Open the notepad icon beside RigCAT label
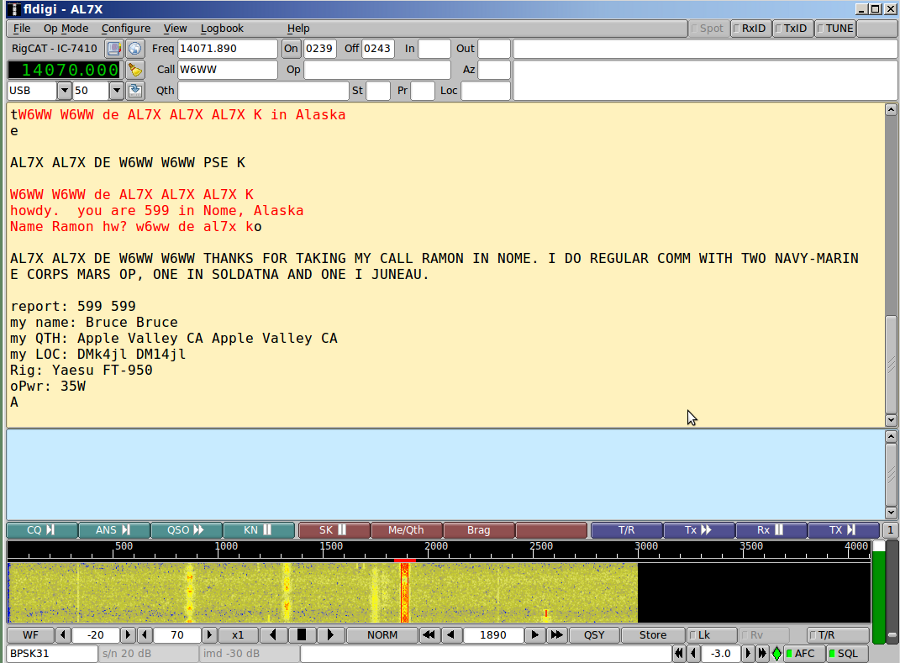The height and width of the screenshot is (663, 900). click(x=115, y=49)
